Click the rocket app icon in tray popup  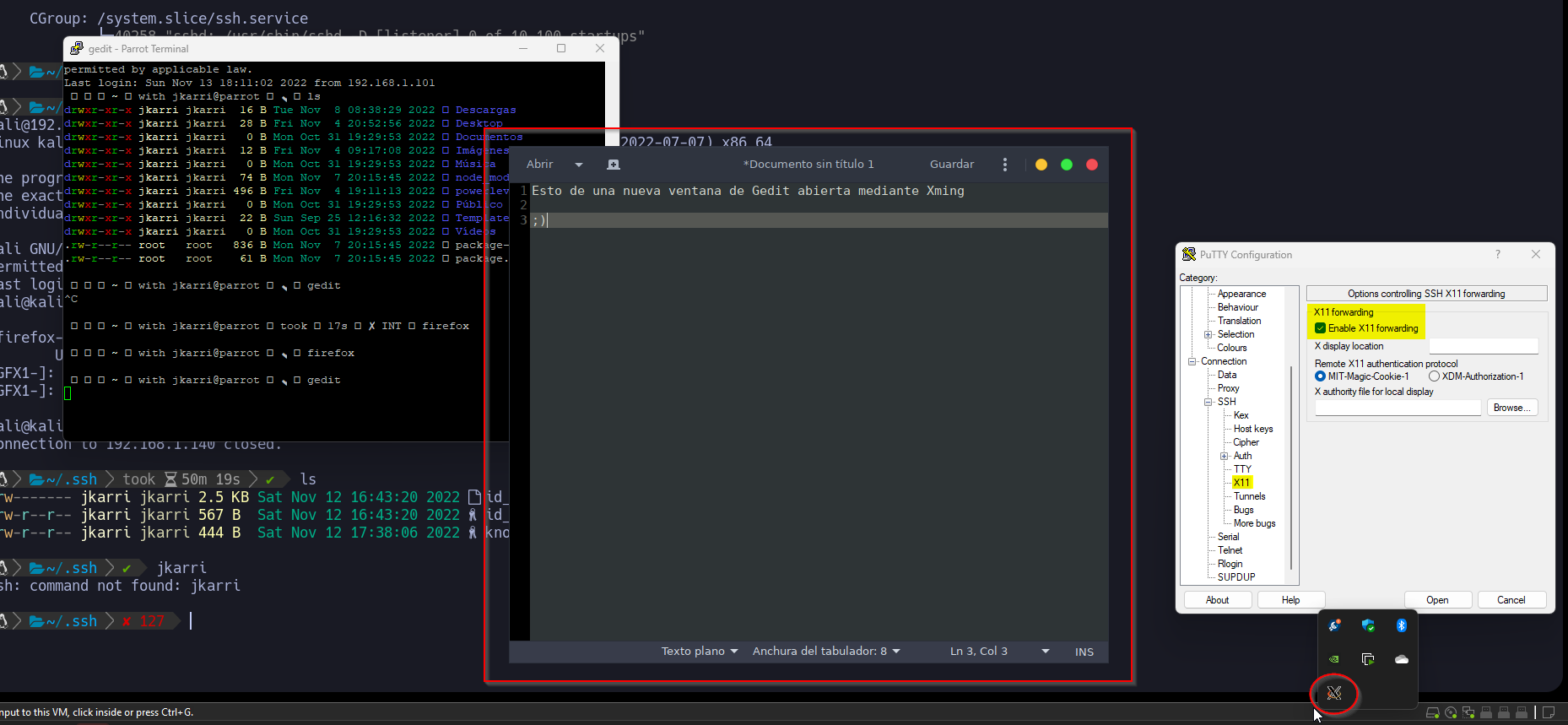pyautogui.click(x=1334, y=625)
